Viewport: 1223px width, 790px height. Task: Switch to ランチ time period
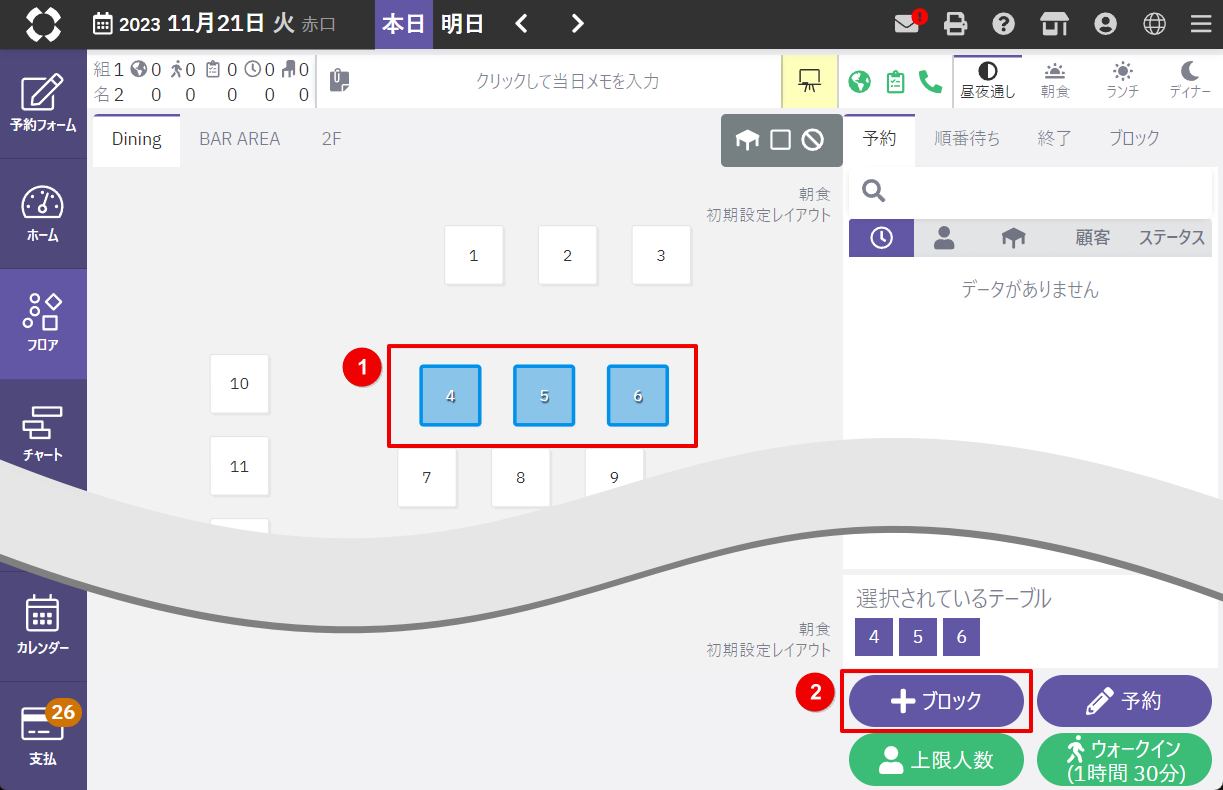(x=1122, y=81)
